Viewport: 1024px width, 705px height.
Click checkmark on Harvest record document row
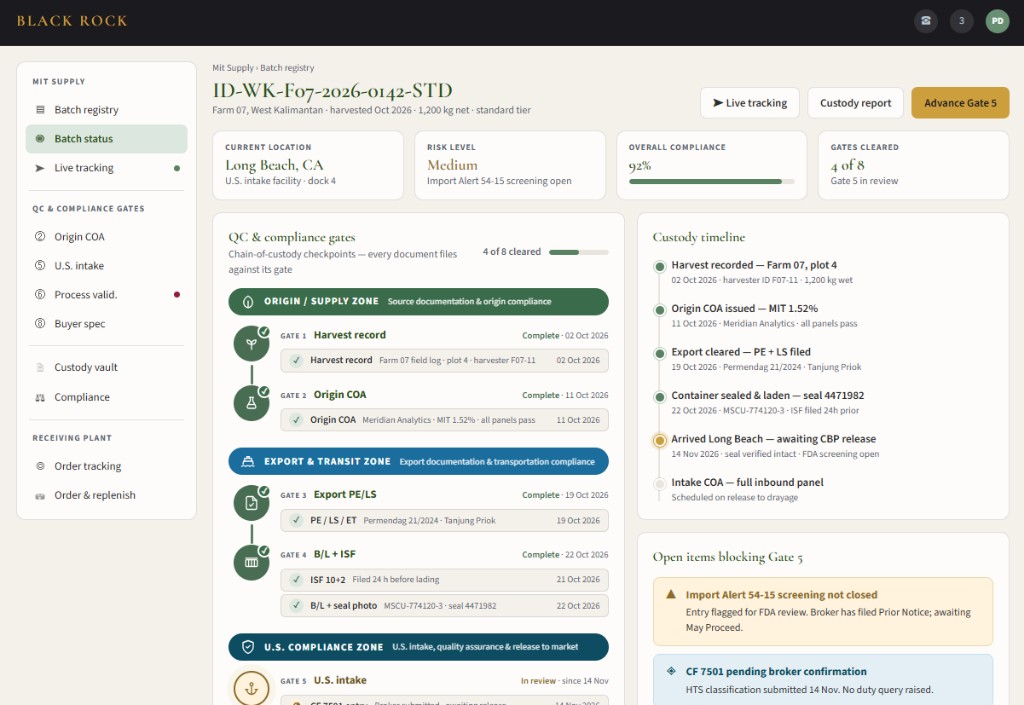pos(296,360)
